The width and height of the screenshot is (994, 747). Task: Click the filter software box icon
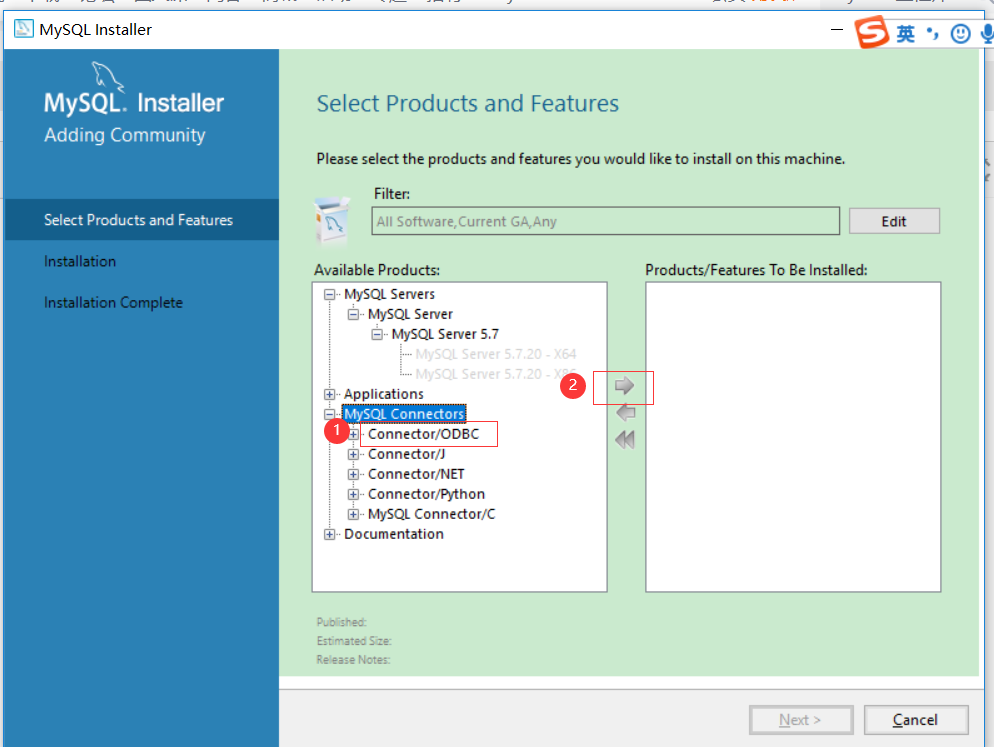click(x=332, y=221)
